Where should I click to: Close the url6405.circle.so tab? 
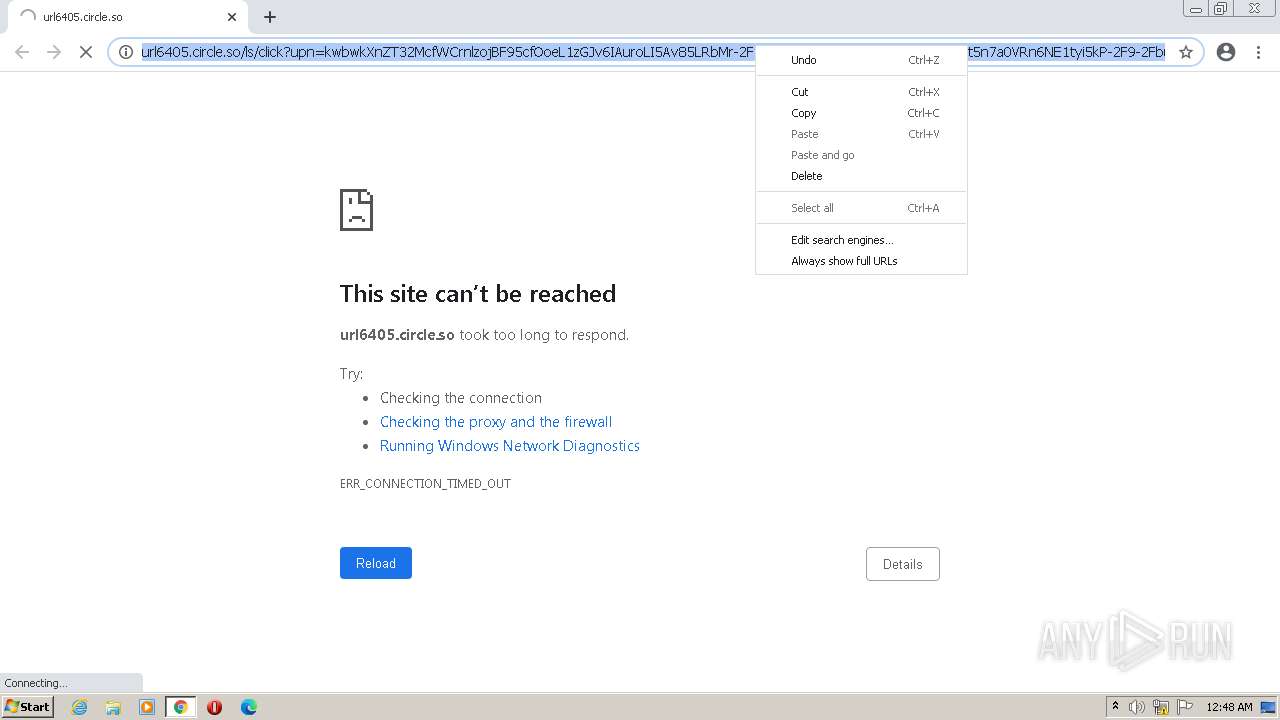click(232, 17)
